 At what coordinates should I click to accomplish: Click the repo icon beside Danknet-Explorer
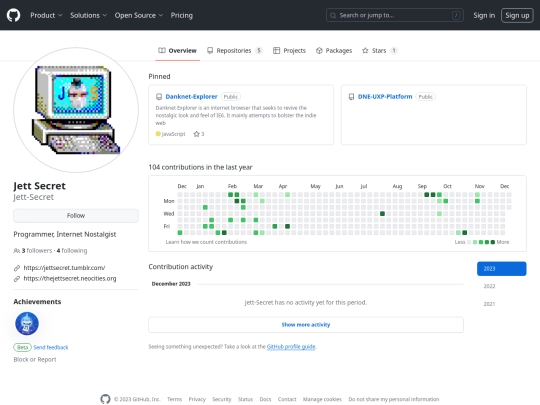pyautogui.click(x=159, y=97)
